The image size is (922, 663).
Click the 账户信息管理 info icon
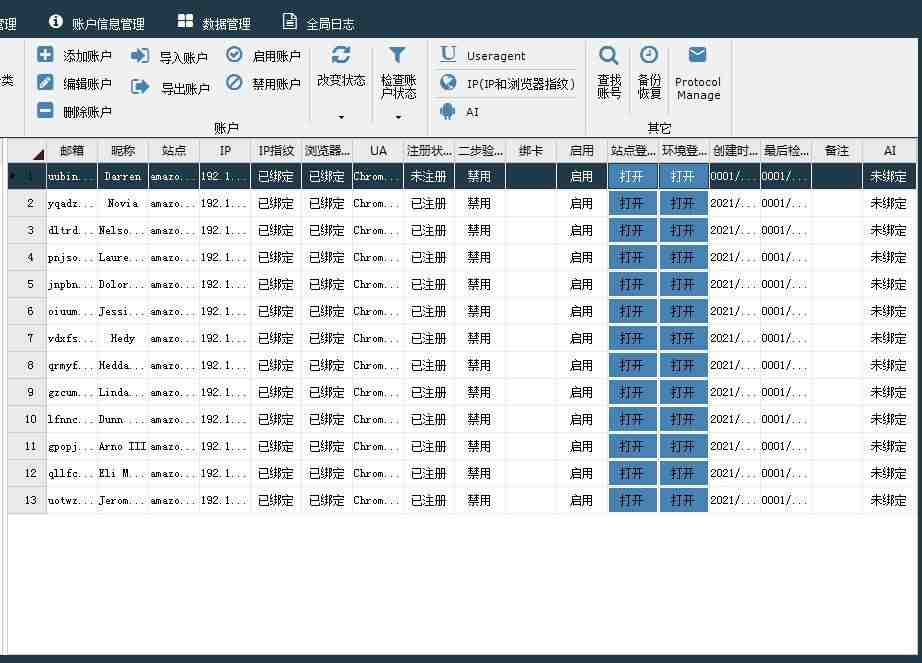click(x=56, y=22)
